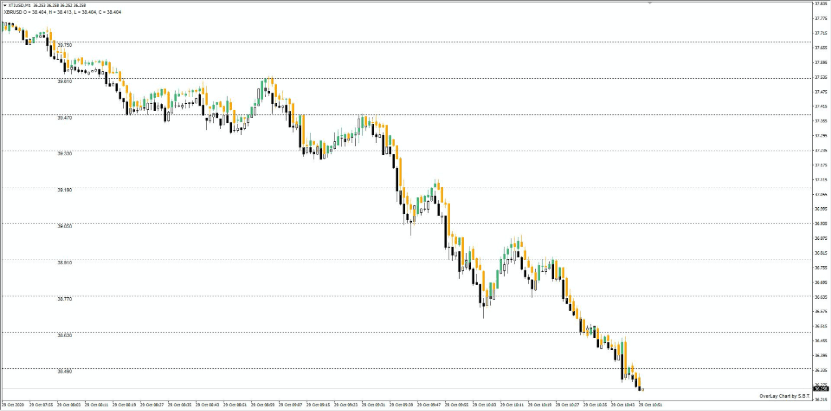Select the 38.630 level label

point(64,336)
